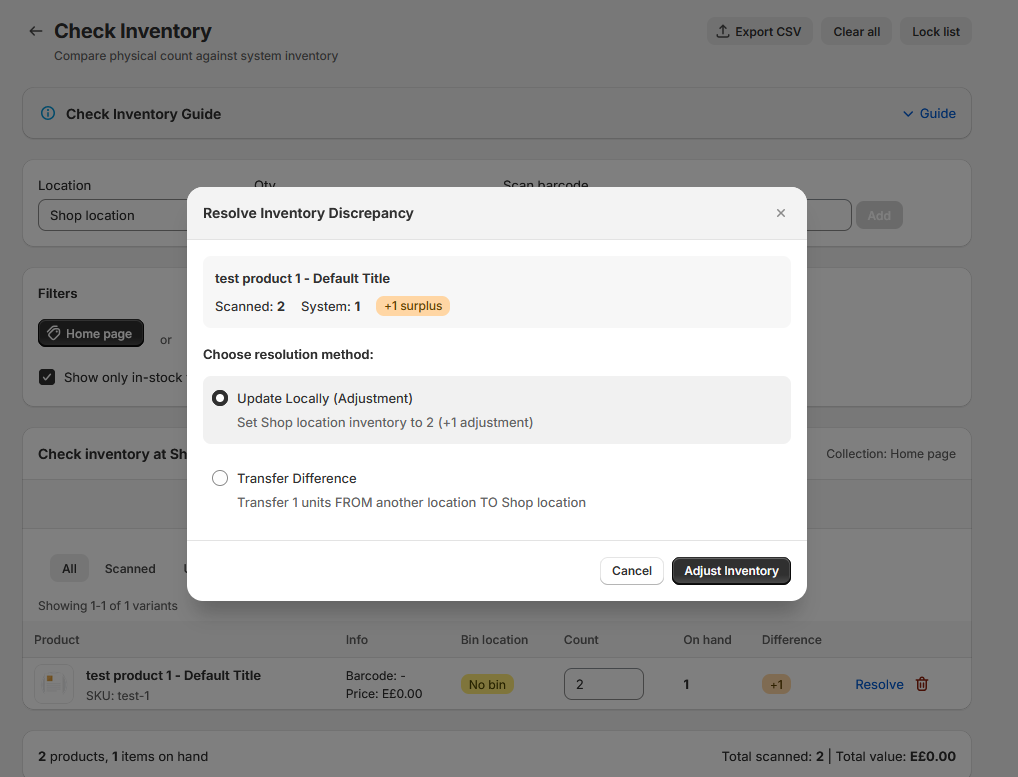Click the Difference column header
Image resolution: width=1018 pixels, height=777 pixels.
(x=791, y=639)
